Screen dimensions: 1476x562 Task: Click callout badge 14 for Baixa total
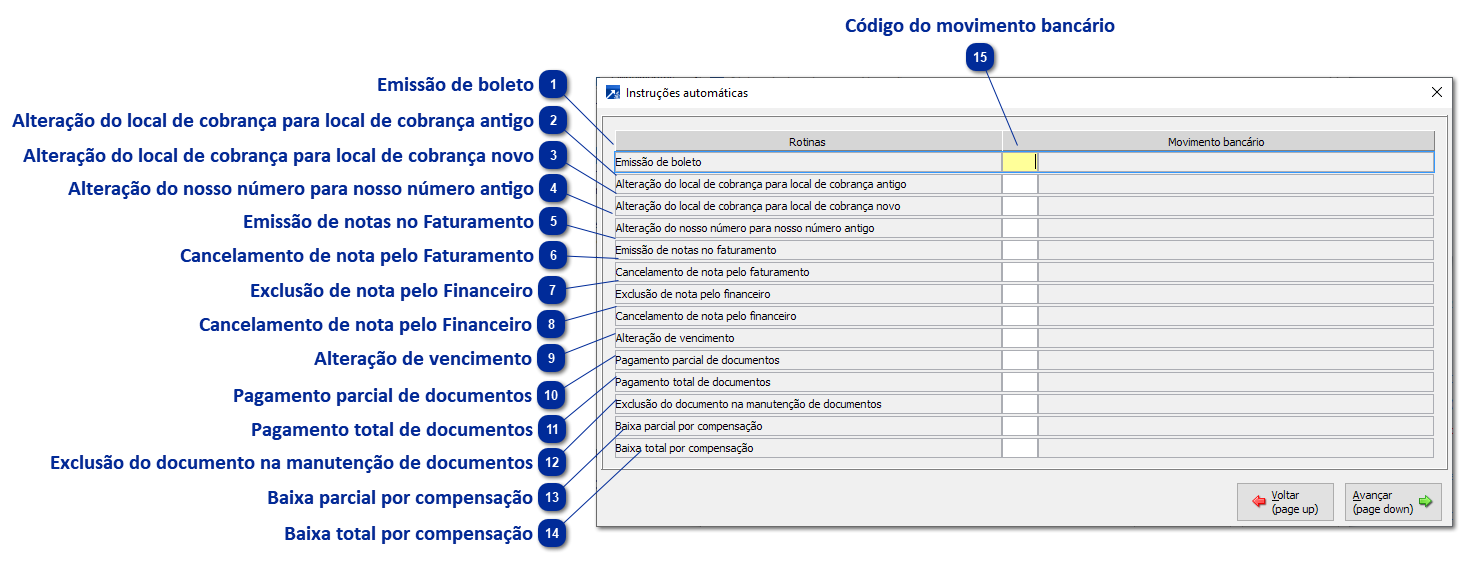tap(552, 534)
